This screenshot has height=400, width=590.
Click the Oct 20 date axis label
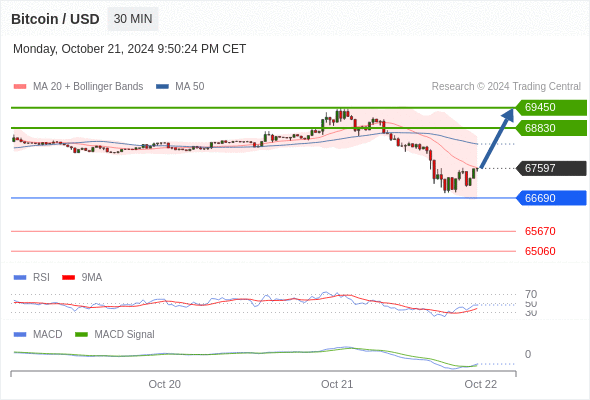[x=164, y=384]
